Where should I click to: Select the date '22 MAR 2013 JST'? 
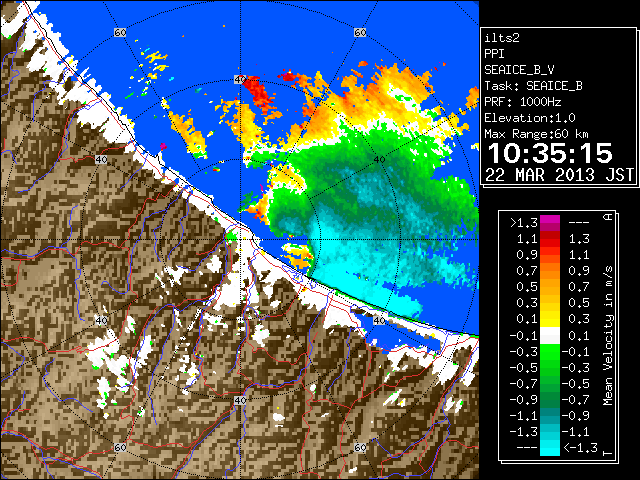point(559,175)
